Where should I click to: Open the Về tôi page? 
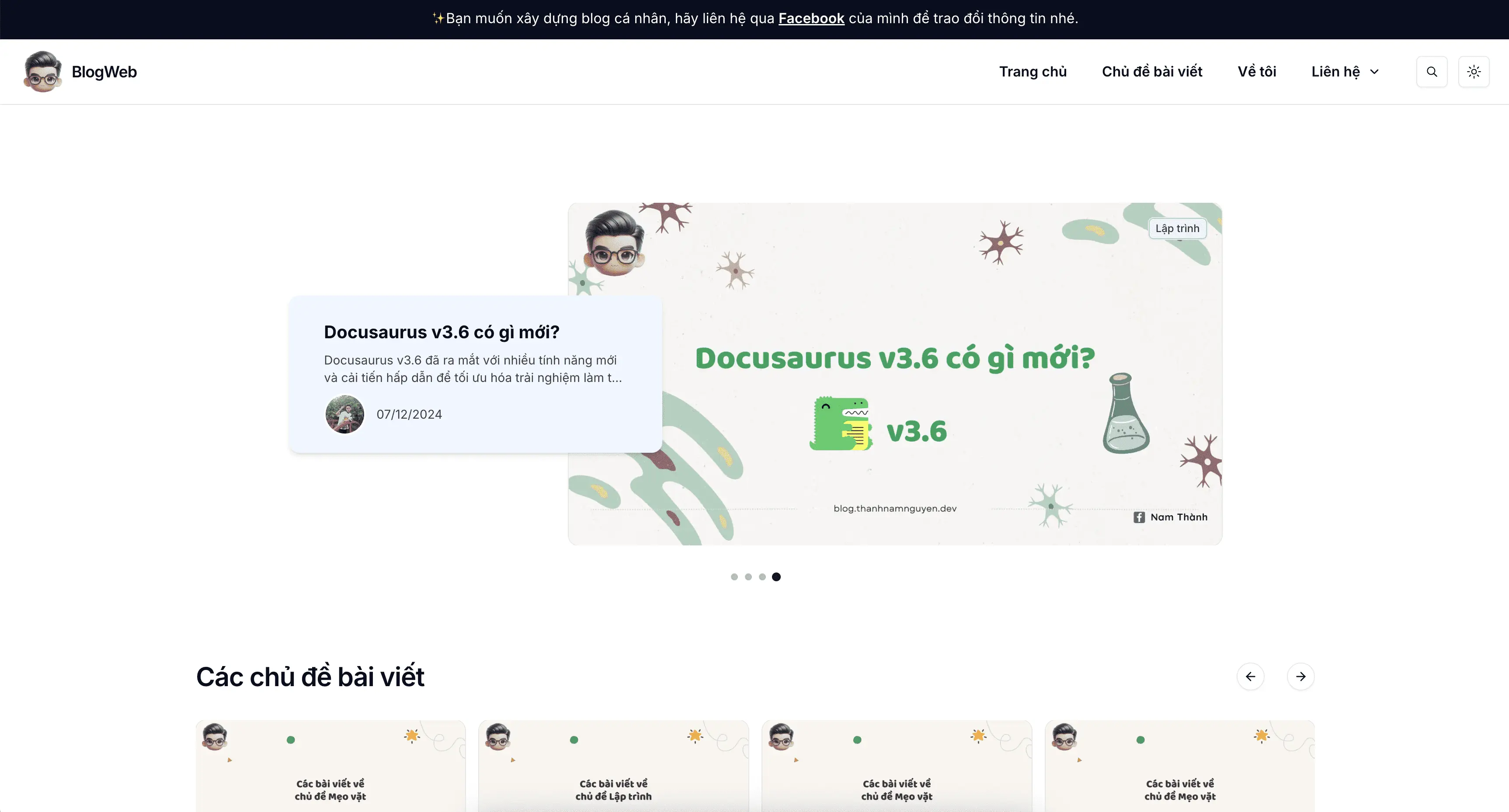(1256, 71)
